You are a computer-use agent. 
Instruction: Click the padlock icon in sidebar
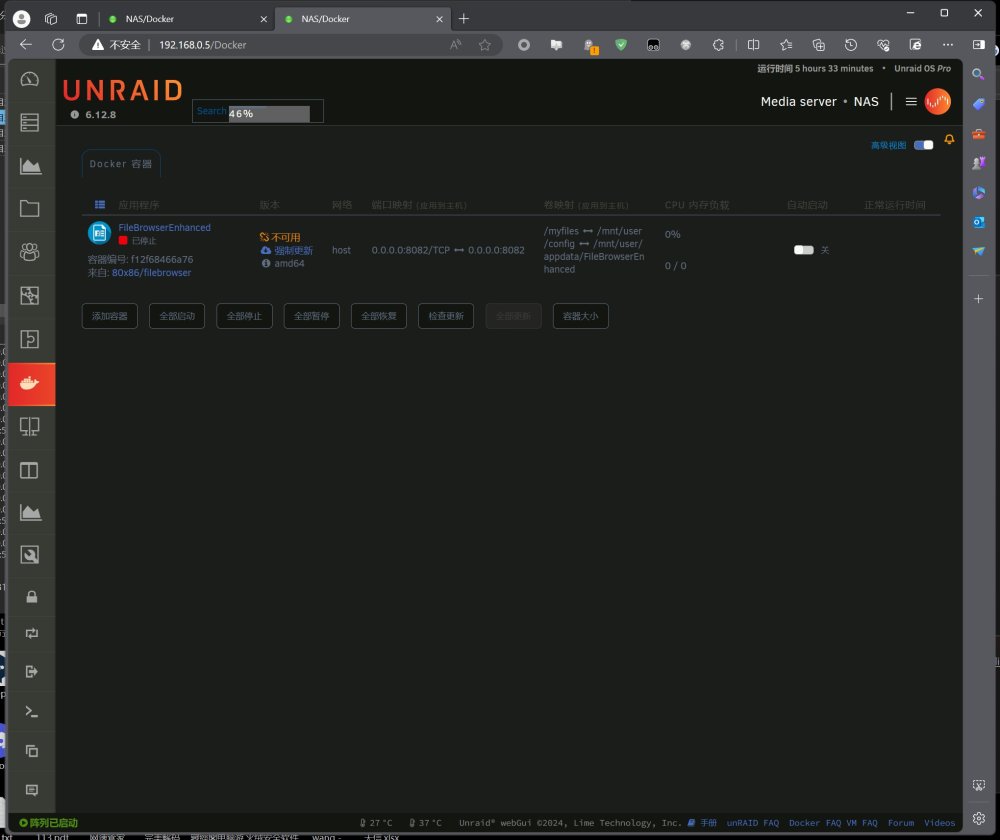(31, 596)
